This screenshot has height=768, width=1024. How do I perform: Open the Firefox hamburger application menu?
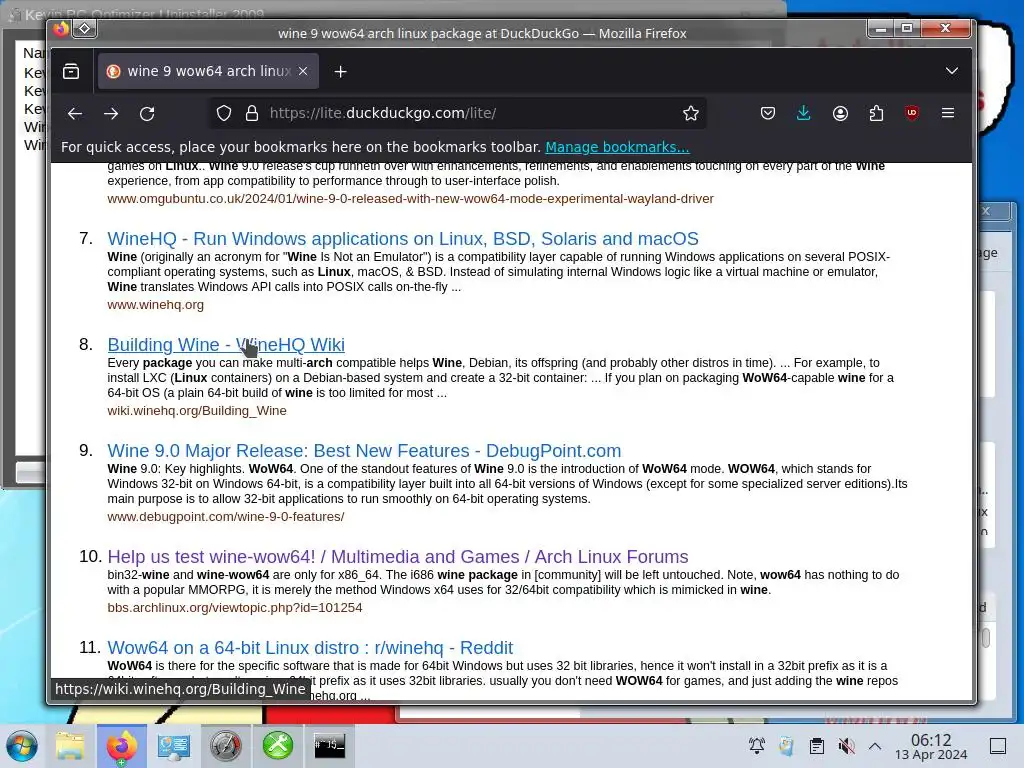948,114
